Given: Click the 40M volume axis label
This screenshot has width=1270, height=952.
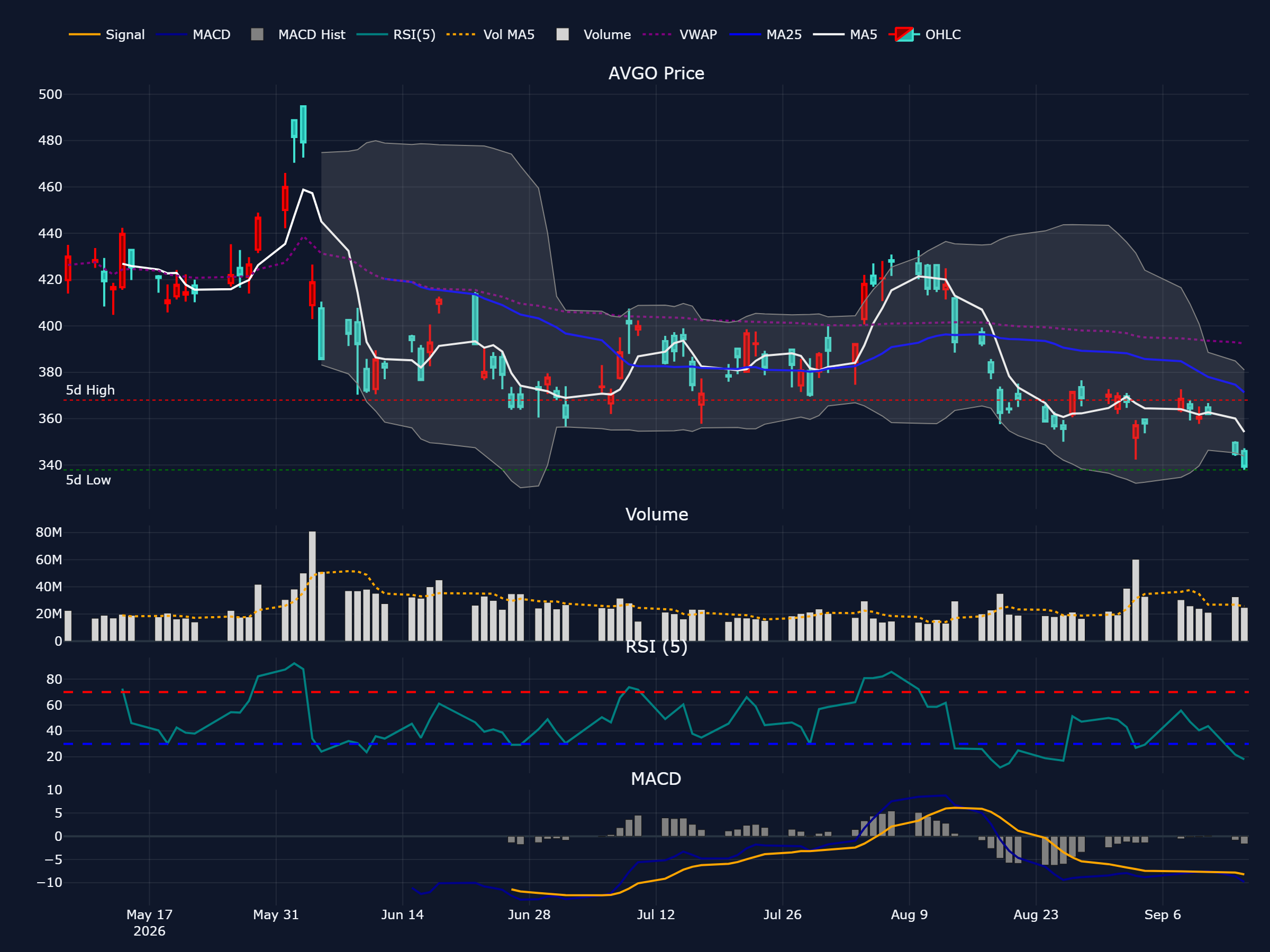Looking at the screenshot, I should point(49,587).
